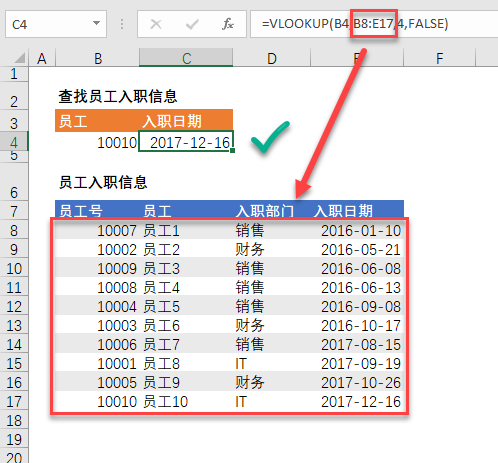
Task: Select row 19 header
Action: coord(14,439)
